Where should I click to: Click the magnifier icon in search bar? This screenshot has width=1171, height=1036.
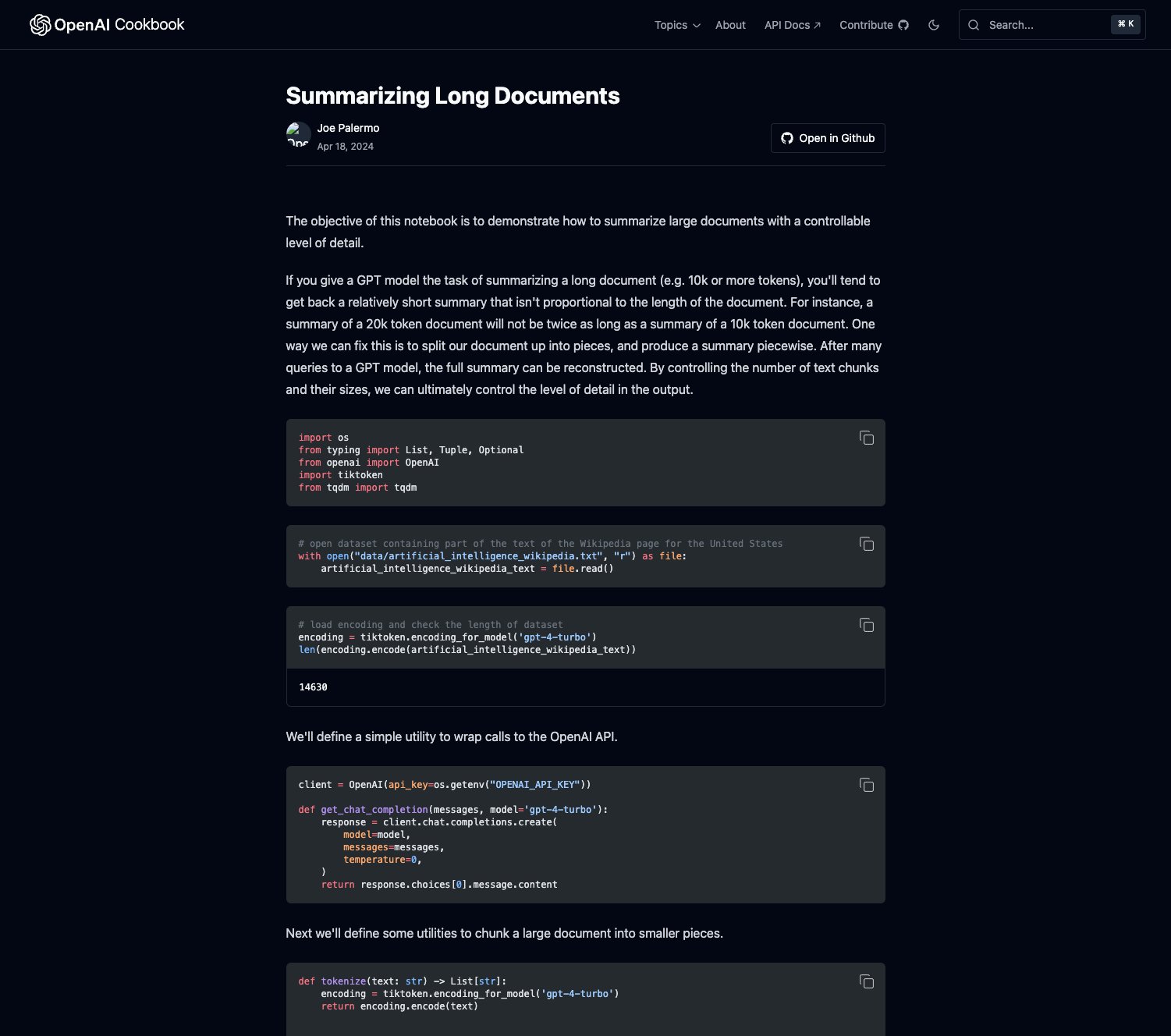coord(974,25)
